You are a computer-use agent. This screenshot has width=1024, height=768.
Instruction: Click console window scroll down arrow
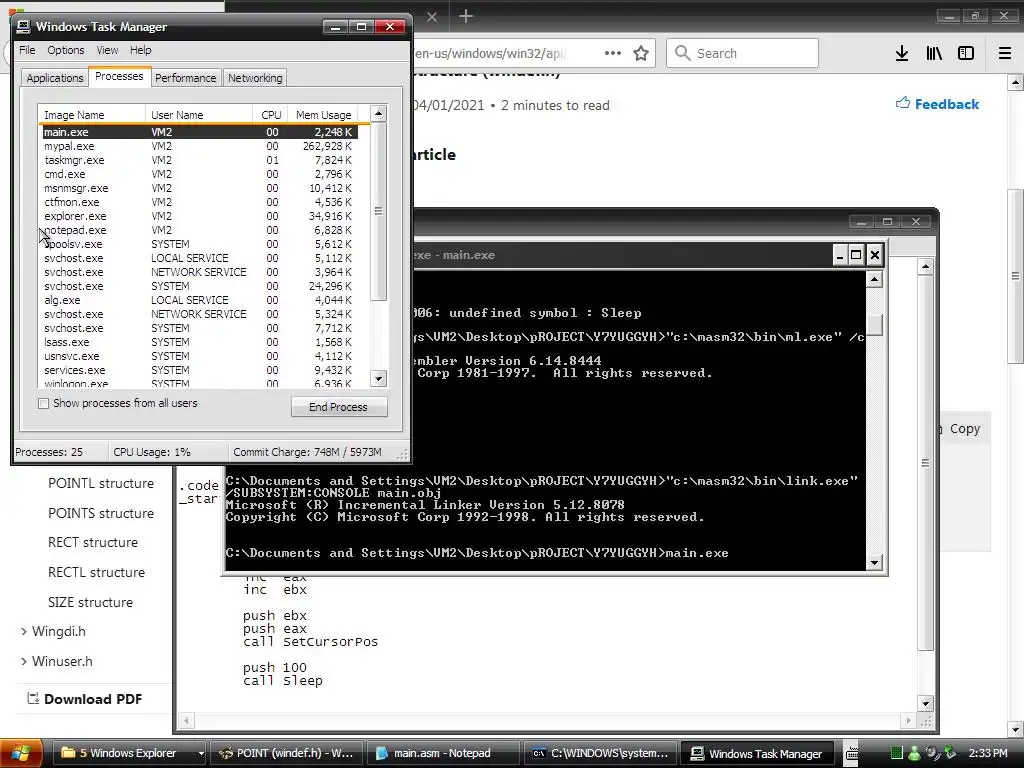click(x=874, y=562)
